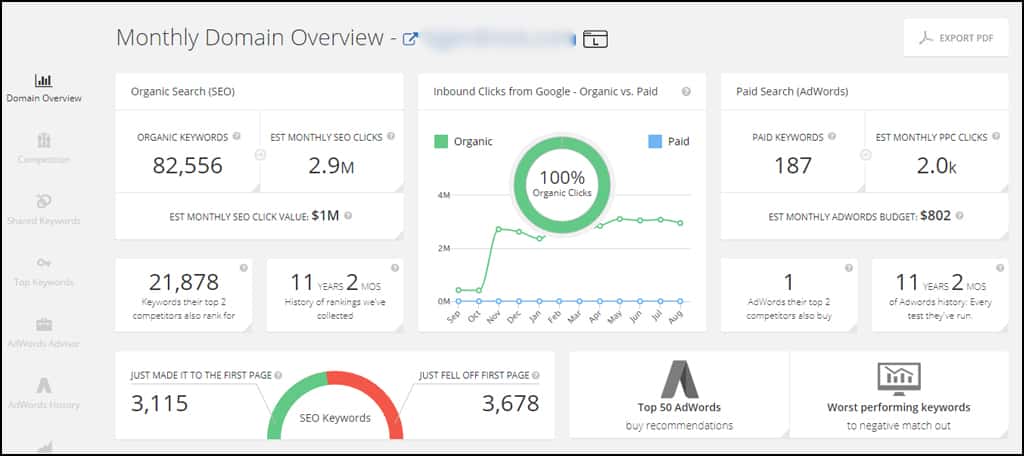Show help for the 21,878 competitor keywords card
The height and width of the screenshot is (456, 1024).
pyautogui.click(x=244, y=268)
